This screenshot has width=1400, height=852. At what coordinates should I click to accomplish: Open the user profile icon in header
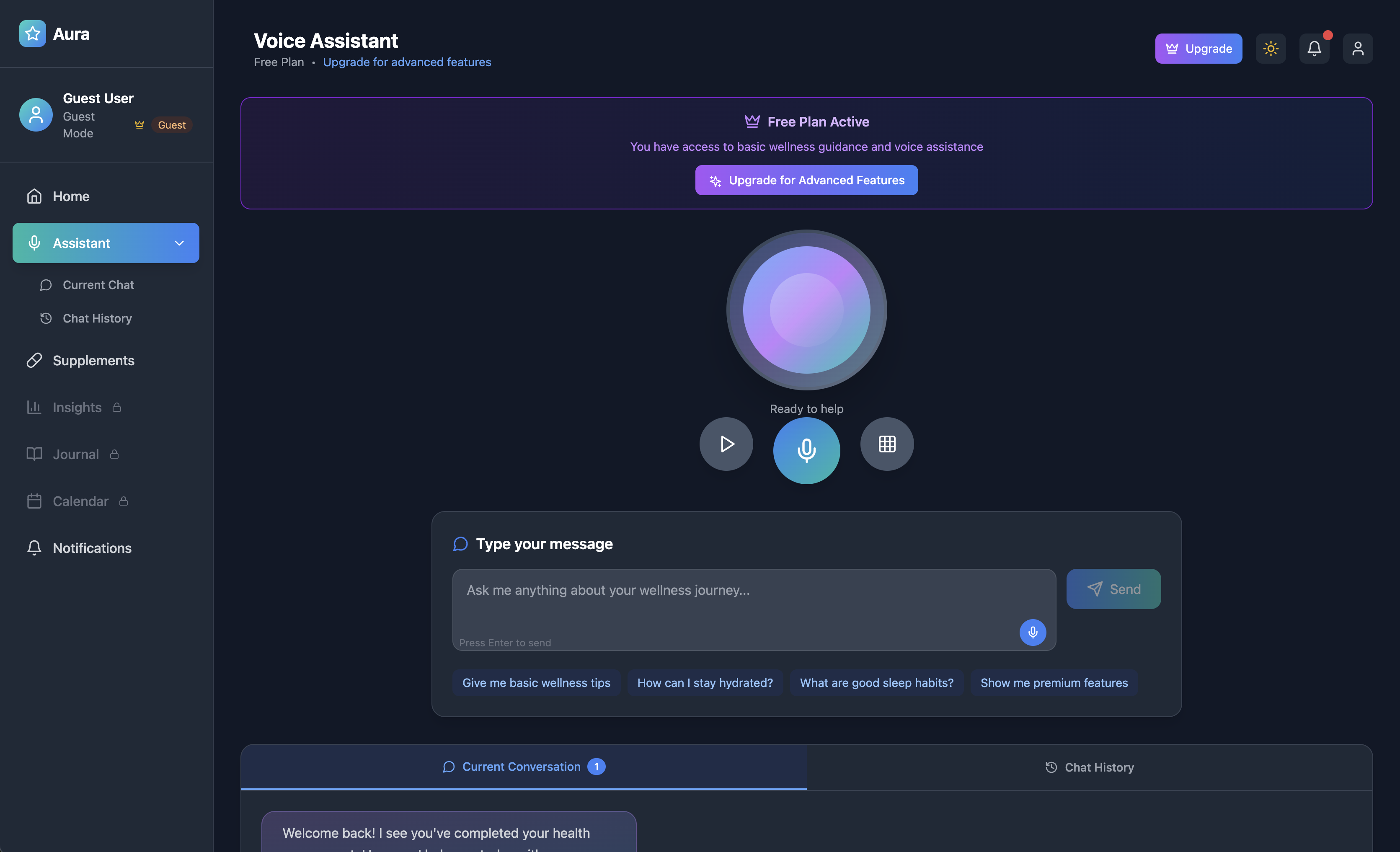1357,48
